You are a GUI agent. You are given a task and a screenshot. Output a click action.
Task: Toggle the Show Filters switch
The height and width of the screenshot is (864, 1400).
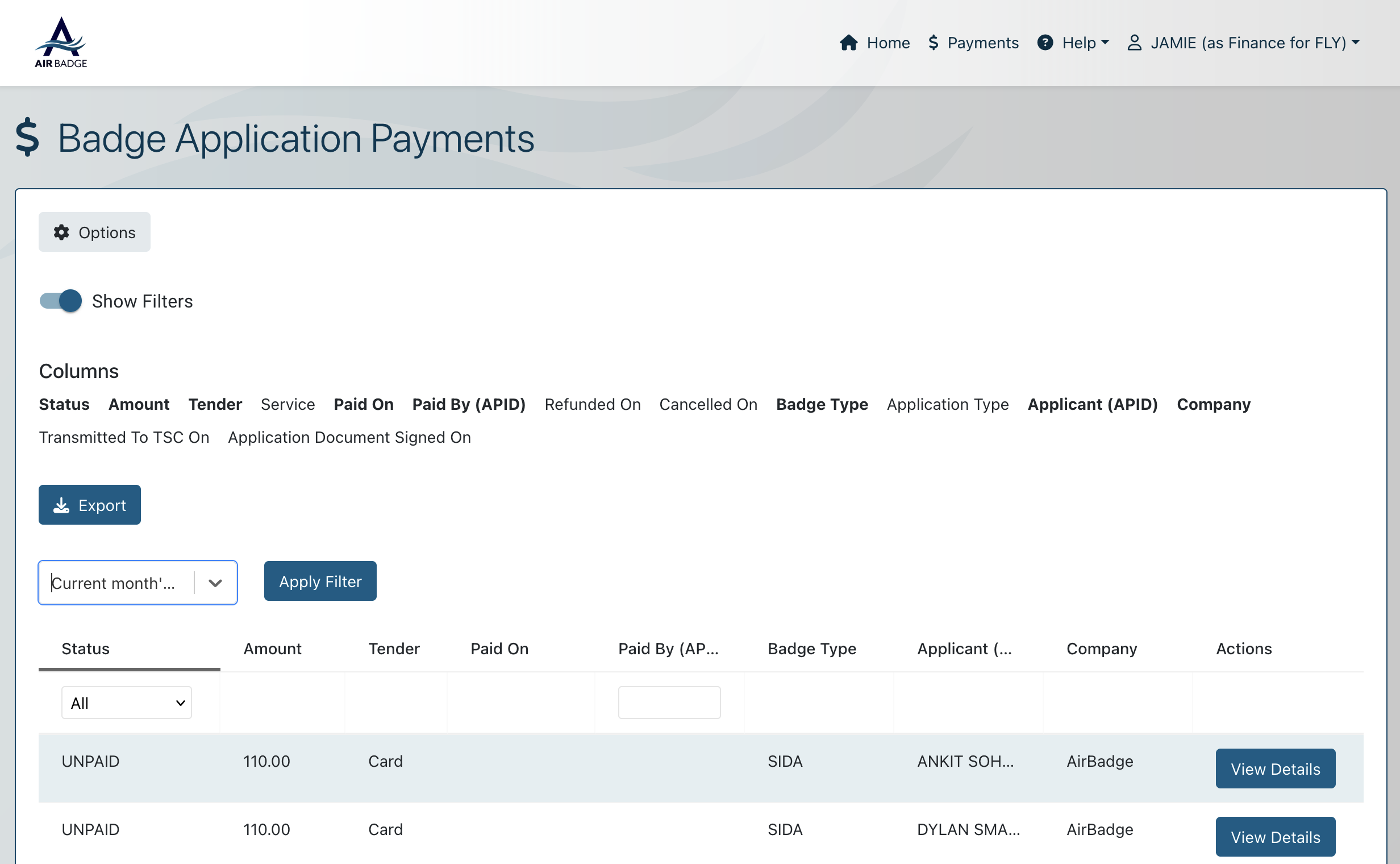(61, 301)
